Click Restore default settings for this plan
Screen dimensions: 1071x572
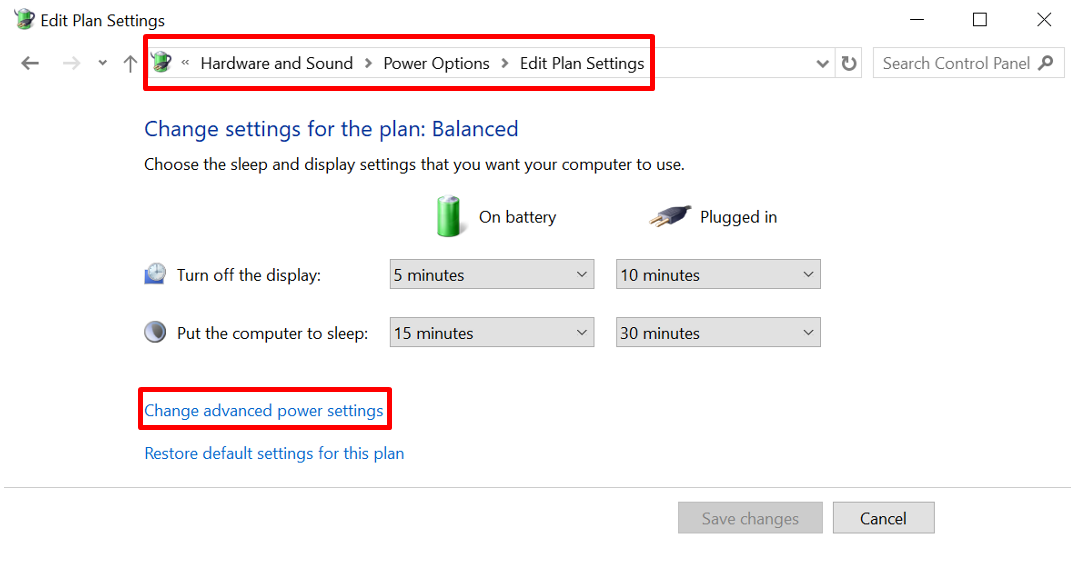click(274, 453)
